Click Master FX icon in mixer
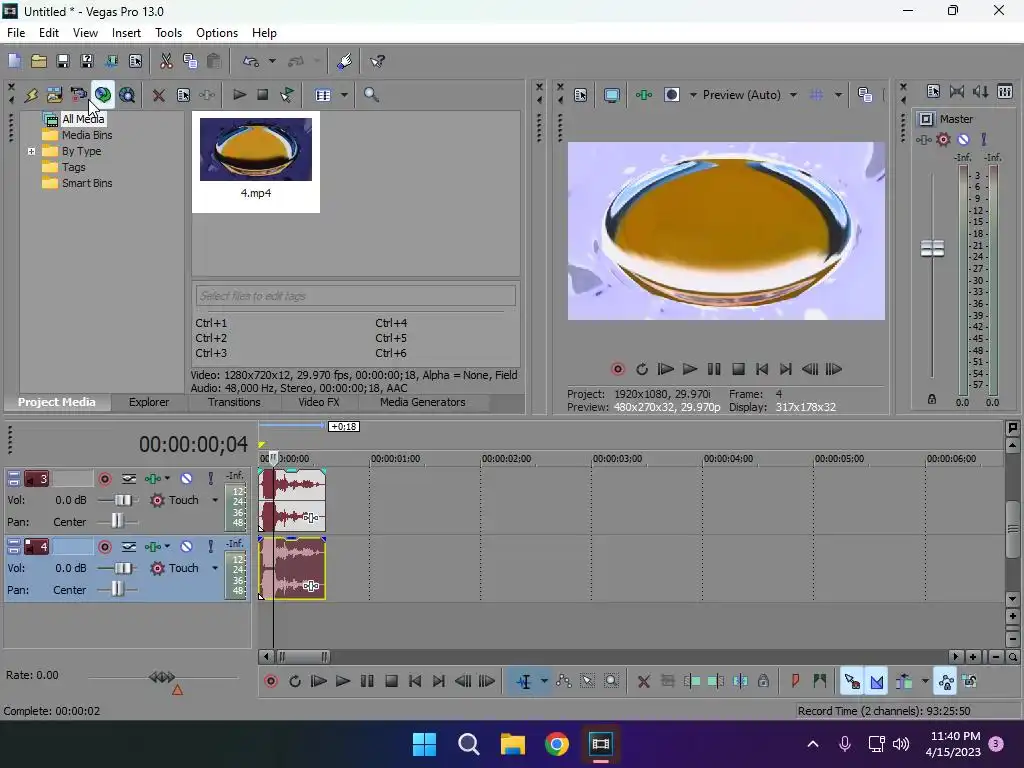Image resolution: width=1024 pixels, height=768 pixels. [923, 140]
